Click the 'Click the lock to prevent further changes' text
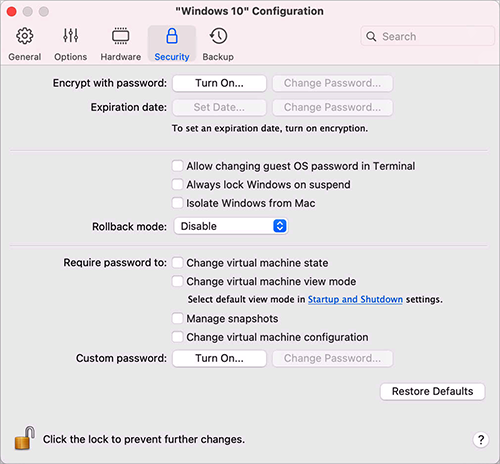Viewport: 500px width, 464px height. [144, 439]
